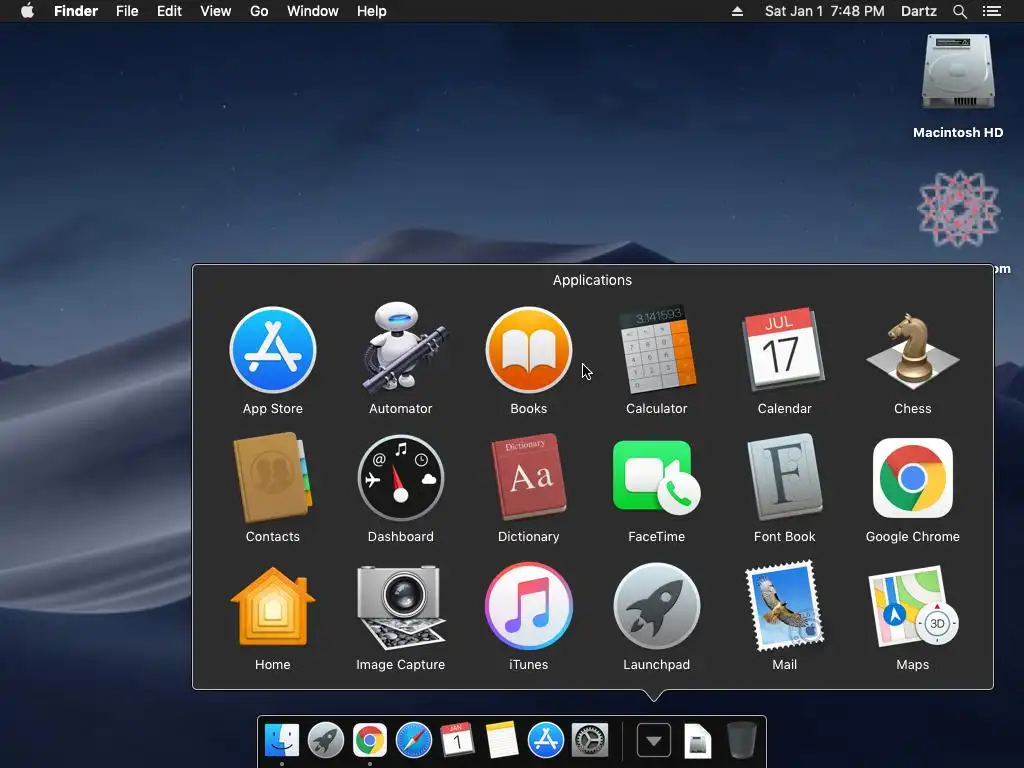This screenshot has width=1024, height=768.
Task: Open Font Book app
Action: [x=784, y=477]
